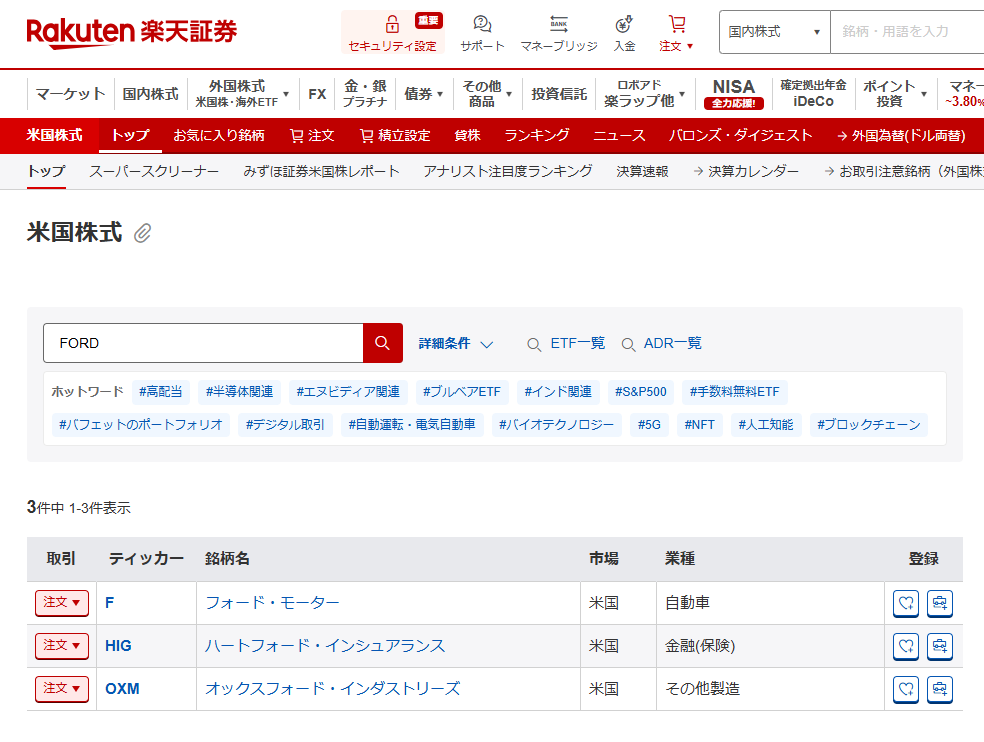Open 投資信託 navigation item
The image size is (984, 742).
pyautogui.click(x=559, y=94)
